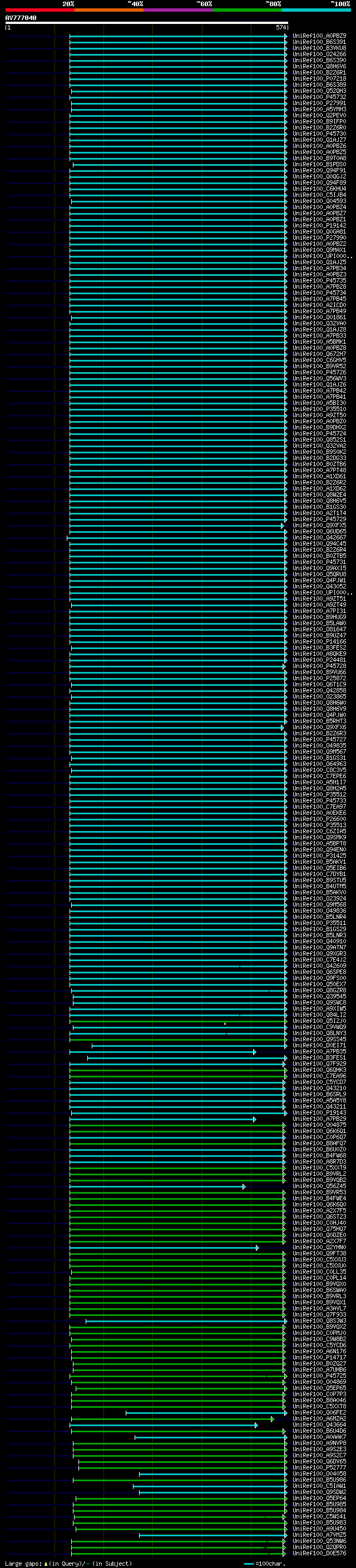The width and height of the screenshot is (356, 1568).
Task: Select hit UniRef100_Q9SS45
Action: click(x=319, y=1039)
